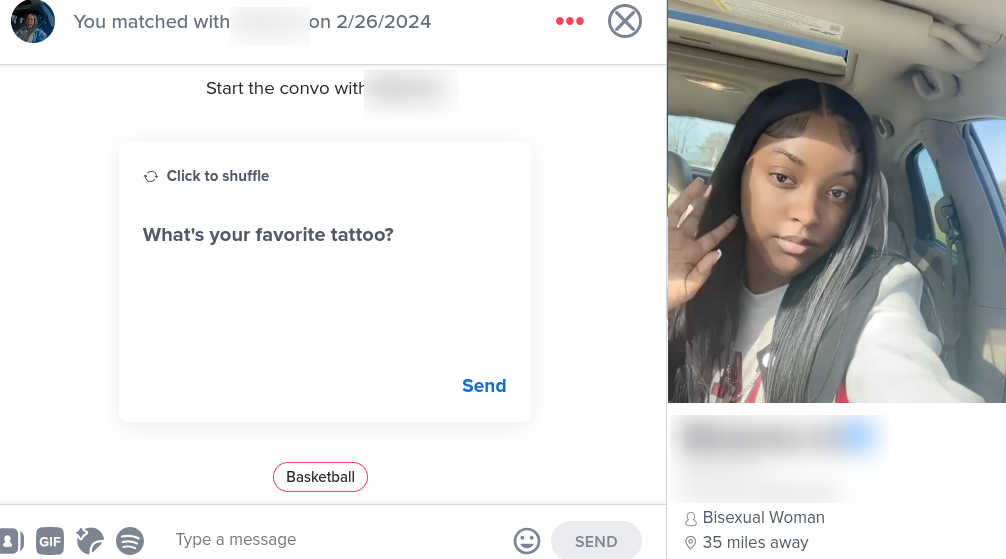1006x559 pixels.
Task: Open the red three-dots options menu
Action: (570, 21)
